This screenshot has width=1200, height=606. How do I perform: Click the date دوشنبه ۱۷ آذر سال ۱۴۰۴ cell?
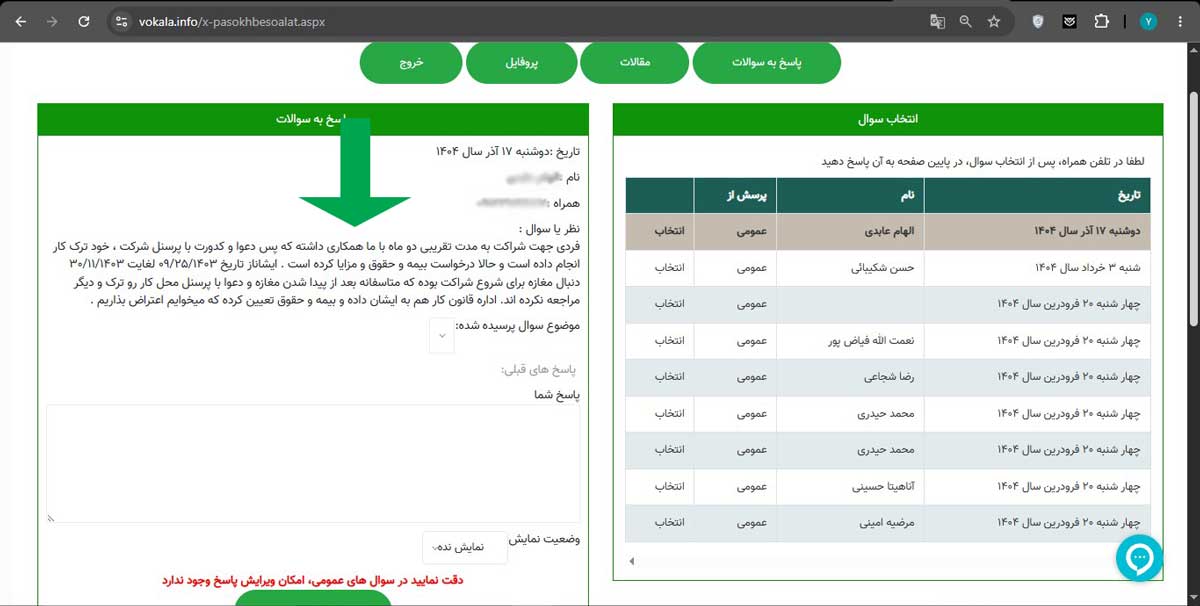1038,231
